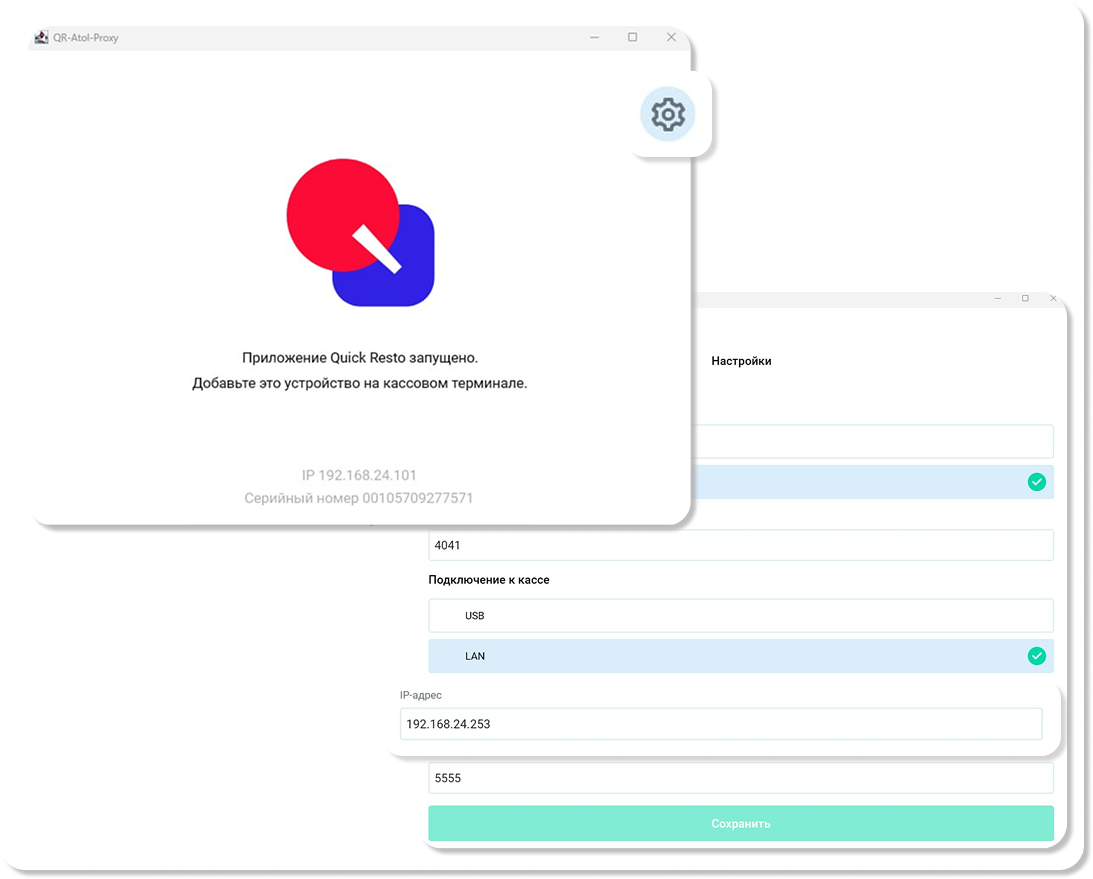Image resolution: width=1093 pixels, height=879 pixels.
Task: Click the IP 192.168.24.101 text
Action: tap(359, 475)
